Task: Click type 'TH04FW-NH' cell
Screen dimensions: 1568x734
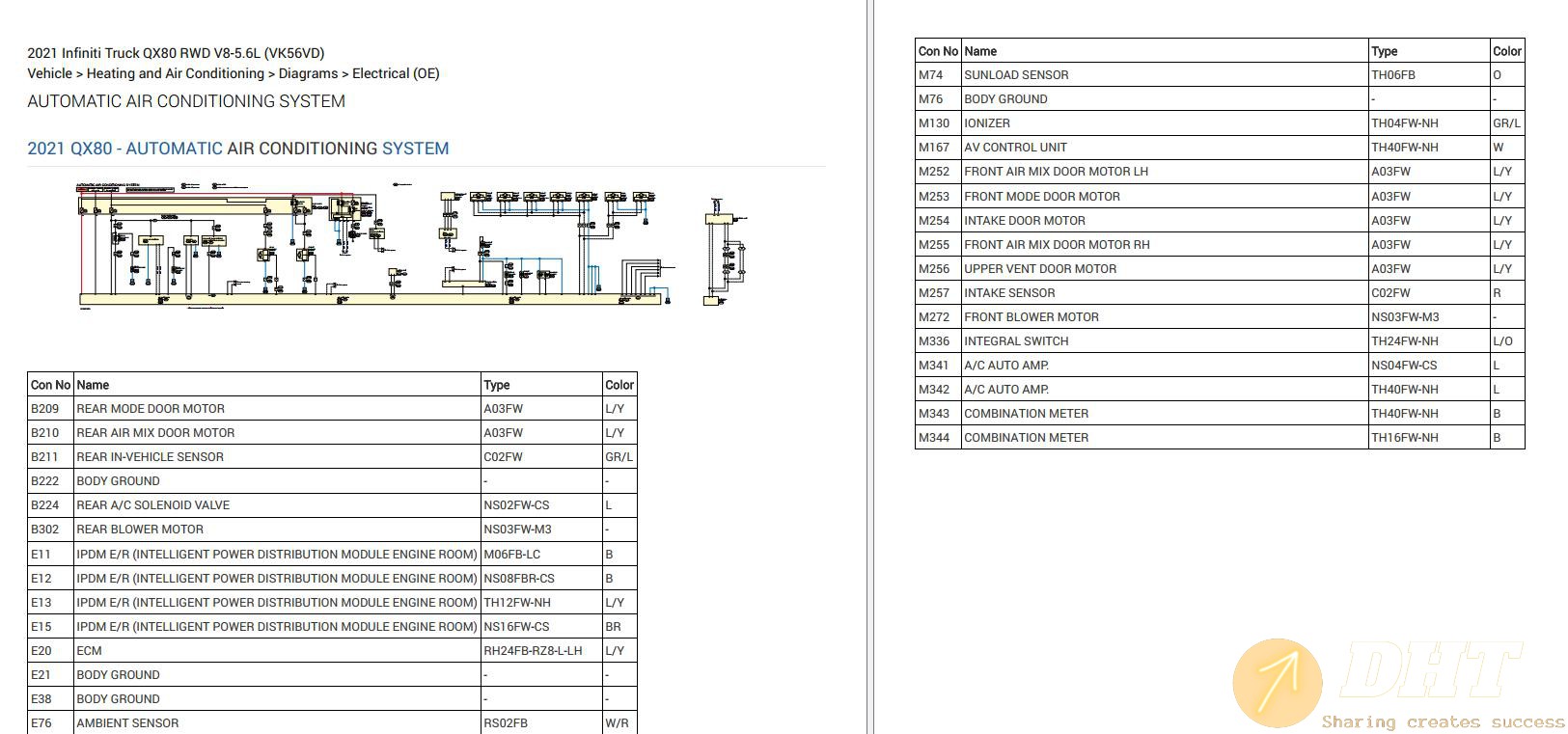Action: (1429, 122)
